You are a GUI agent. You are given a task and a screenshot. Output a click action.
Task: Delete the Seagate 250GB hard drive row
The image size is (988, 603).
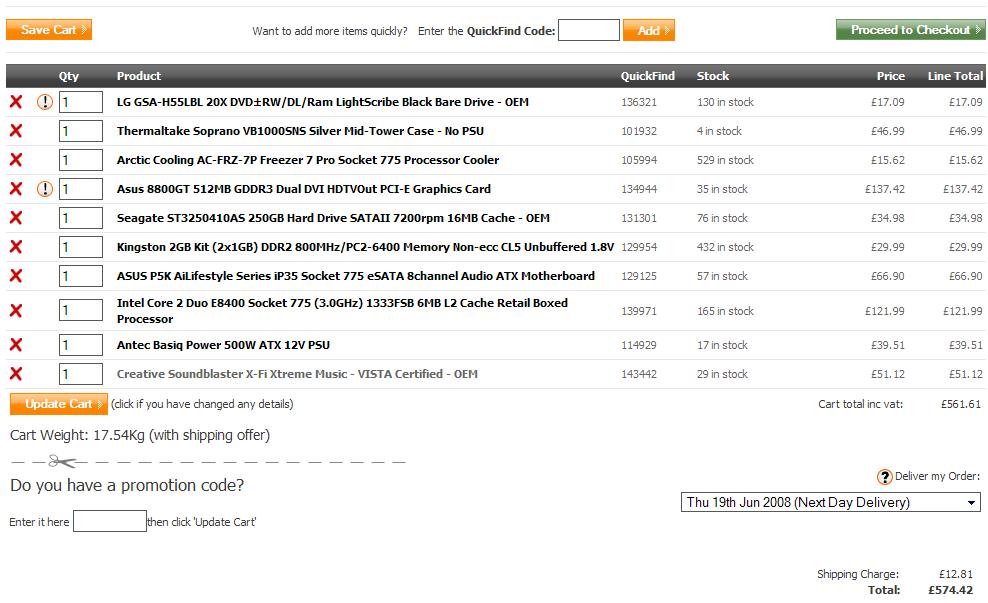click(16, 217)
